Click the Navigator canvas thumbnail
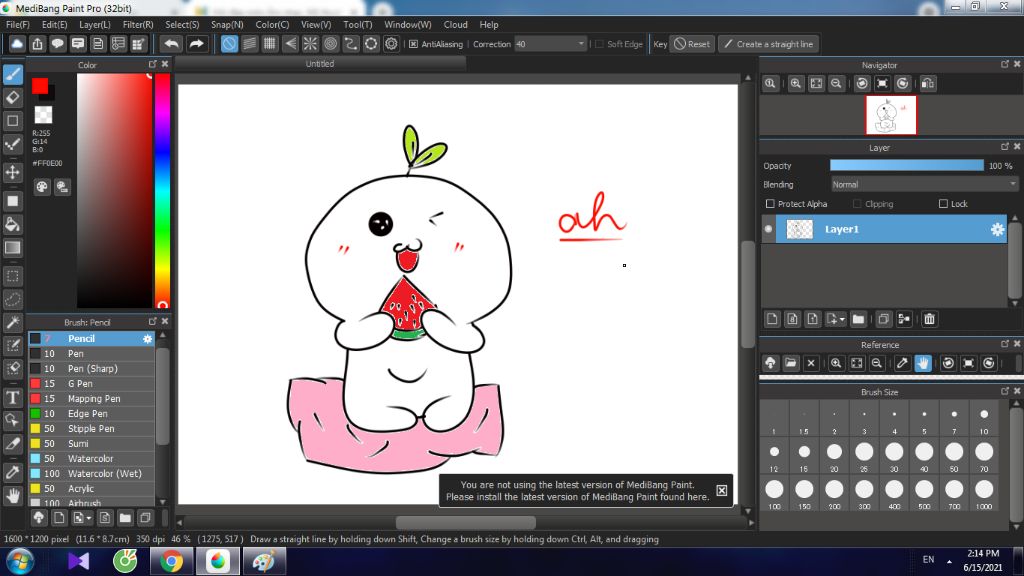This screenshot has height=576, width=1024. click(891, 115)
